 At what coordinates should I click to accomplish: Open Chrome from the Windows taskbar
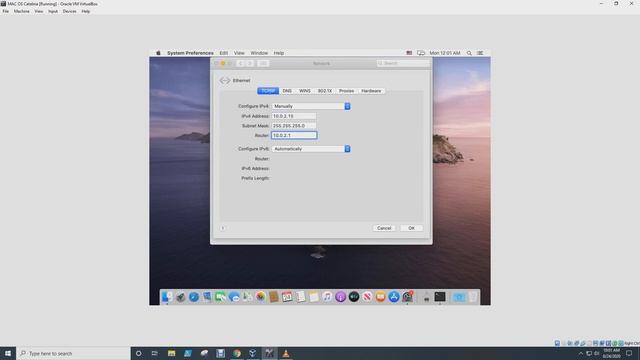[x=237, y=353]
